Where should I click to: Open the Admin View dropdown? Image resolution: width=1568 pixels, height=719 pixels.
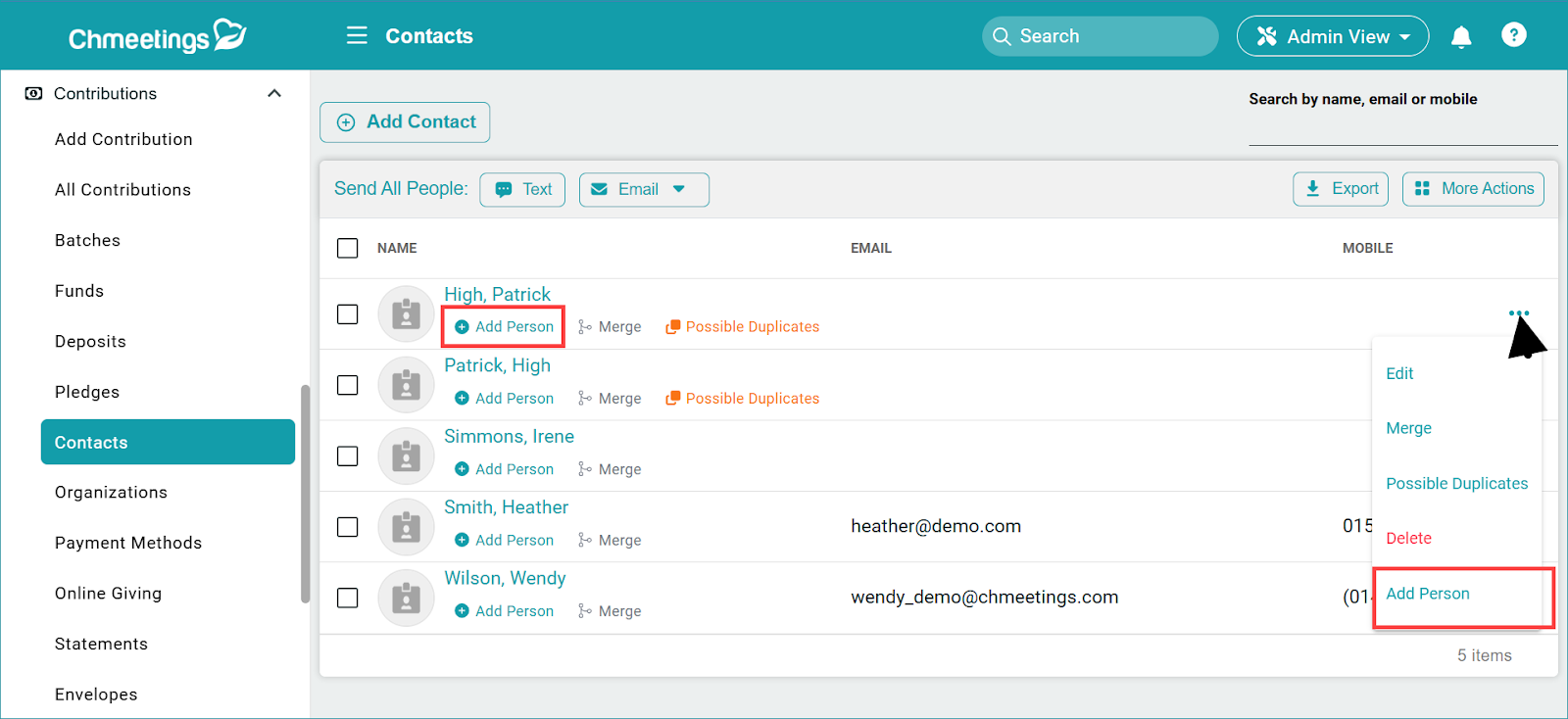click(1332, 36)
